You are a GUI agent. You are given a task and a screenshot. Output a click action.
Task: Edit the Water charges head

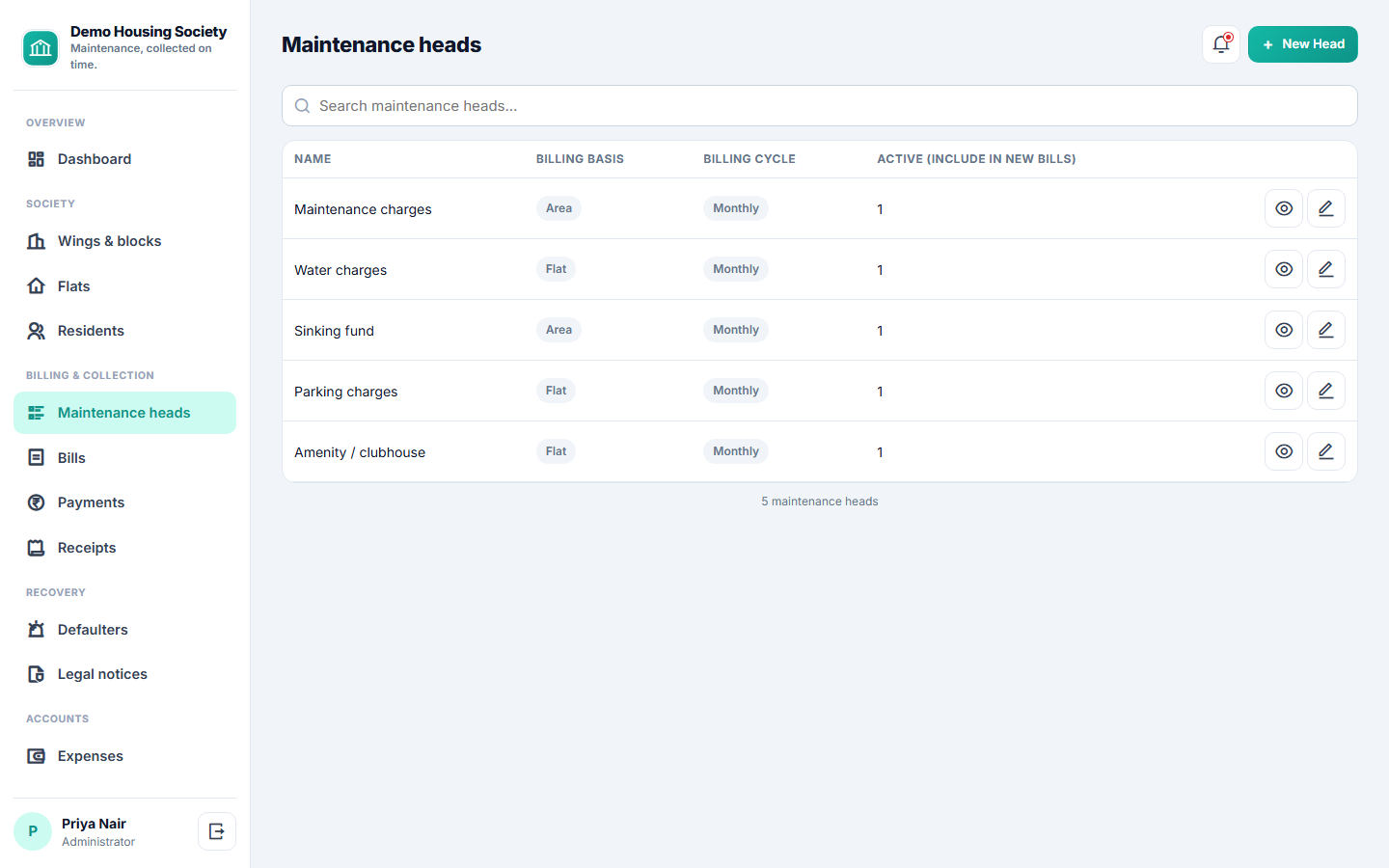(1326, 269)
